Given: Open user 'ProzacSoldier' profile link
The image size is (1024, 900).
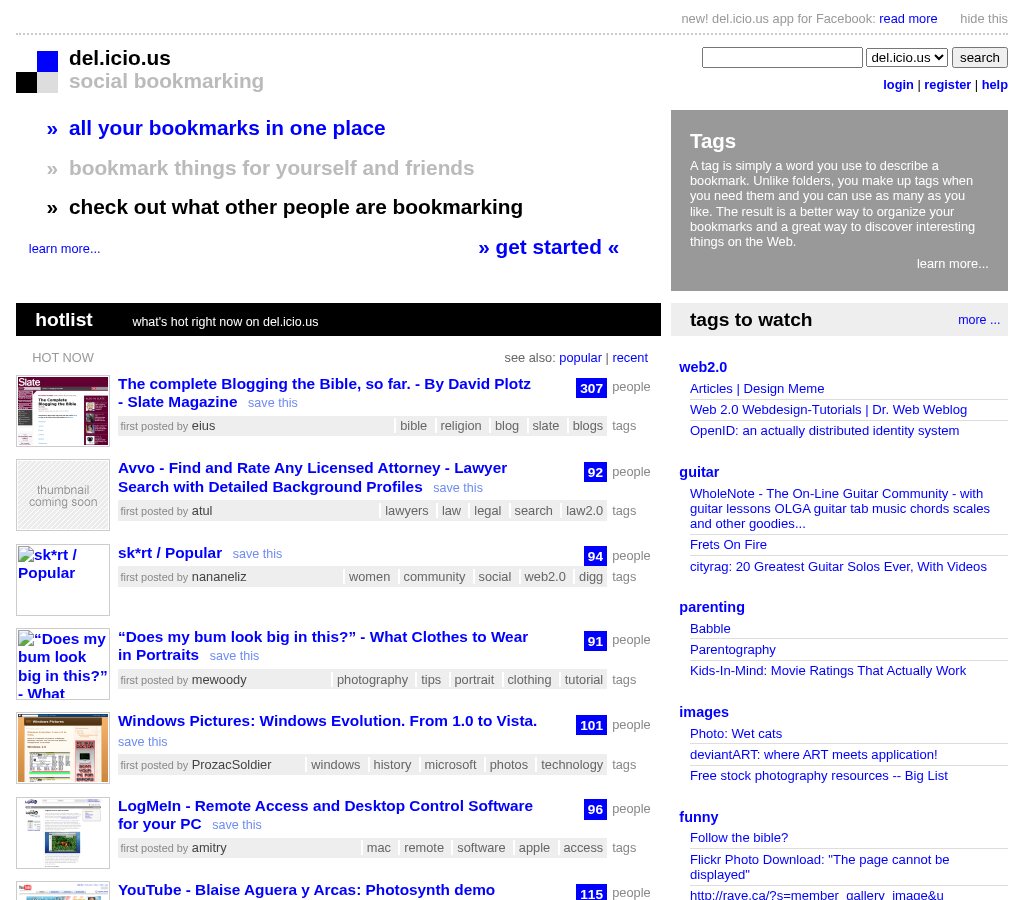Looking at the screenshot, I should (x=231, y=765).
